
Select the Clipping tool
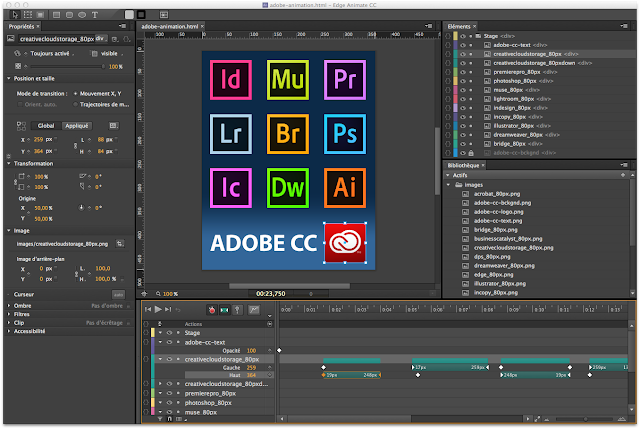point(40,15)
